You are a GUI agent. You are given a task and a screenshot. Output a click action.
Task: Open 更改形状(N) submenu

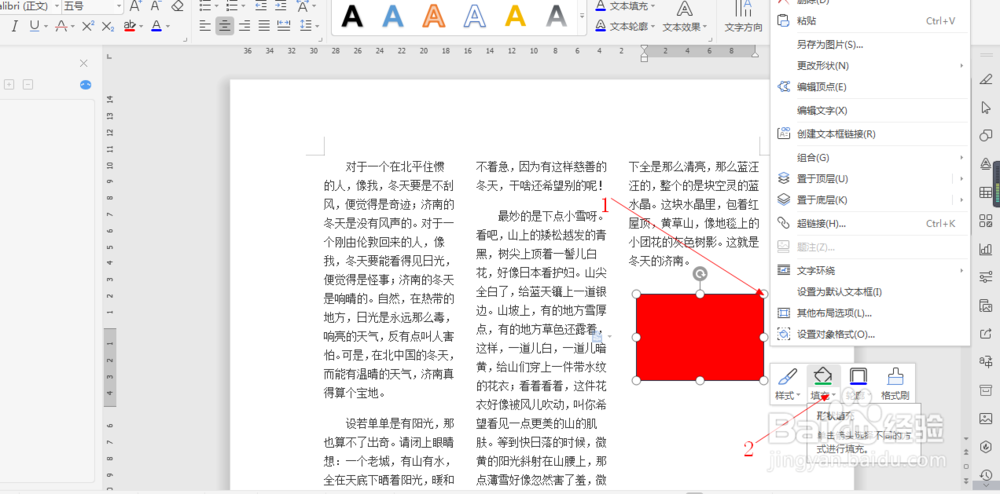[869, 66]
